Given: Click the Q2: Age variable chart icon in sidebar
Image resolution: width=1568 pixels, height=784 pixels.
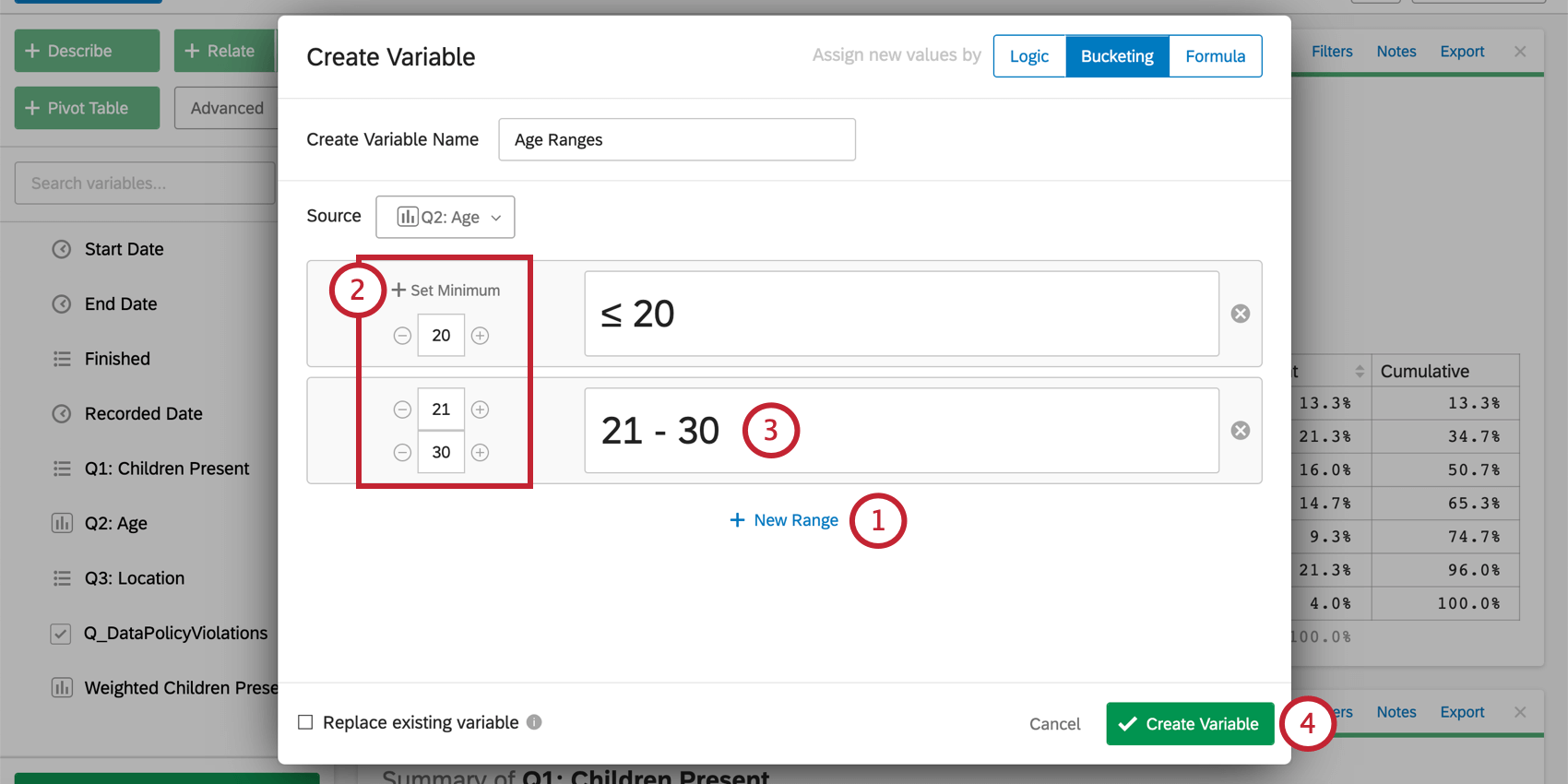Looking at the screenshot, I should point(62,524).
